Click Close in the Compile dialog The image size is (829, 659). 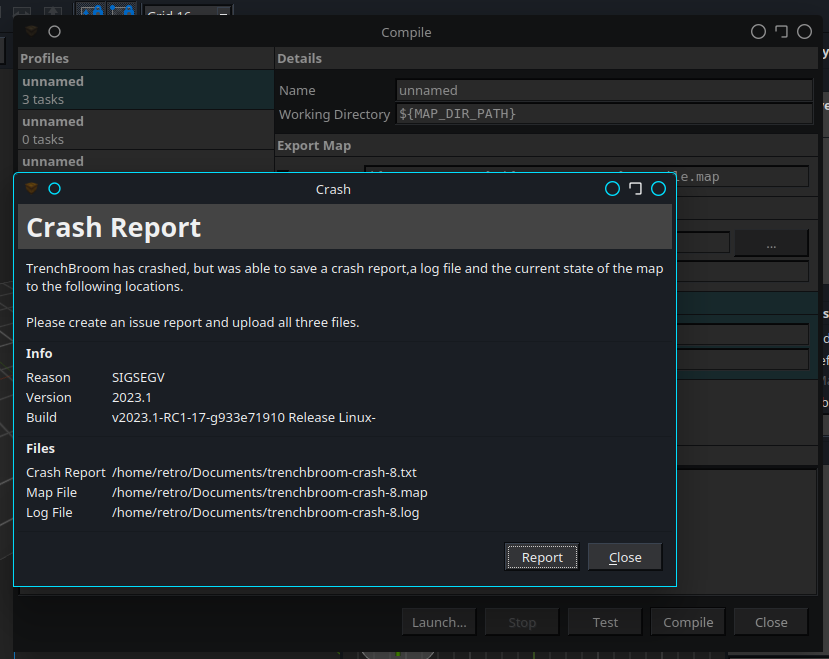pos(770,621)
